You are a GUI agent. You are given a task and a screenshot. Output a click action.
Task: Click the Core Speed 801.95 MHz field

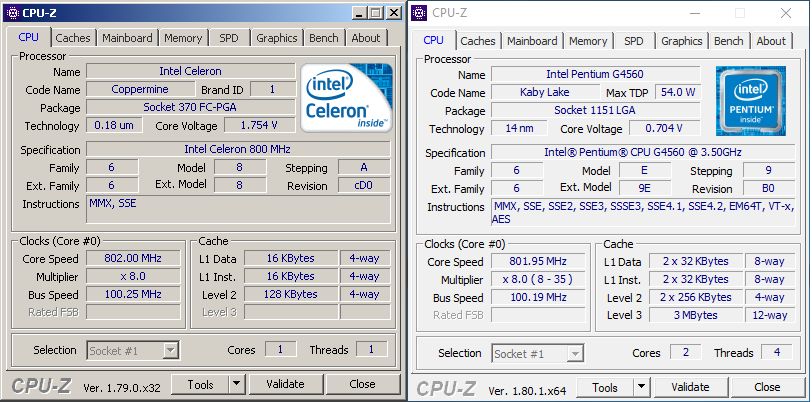click(538, 261)
